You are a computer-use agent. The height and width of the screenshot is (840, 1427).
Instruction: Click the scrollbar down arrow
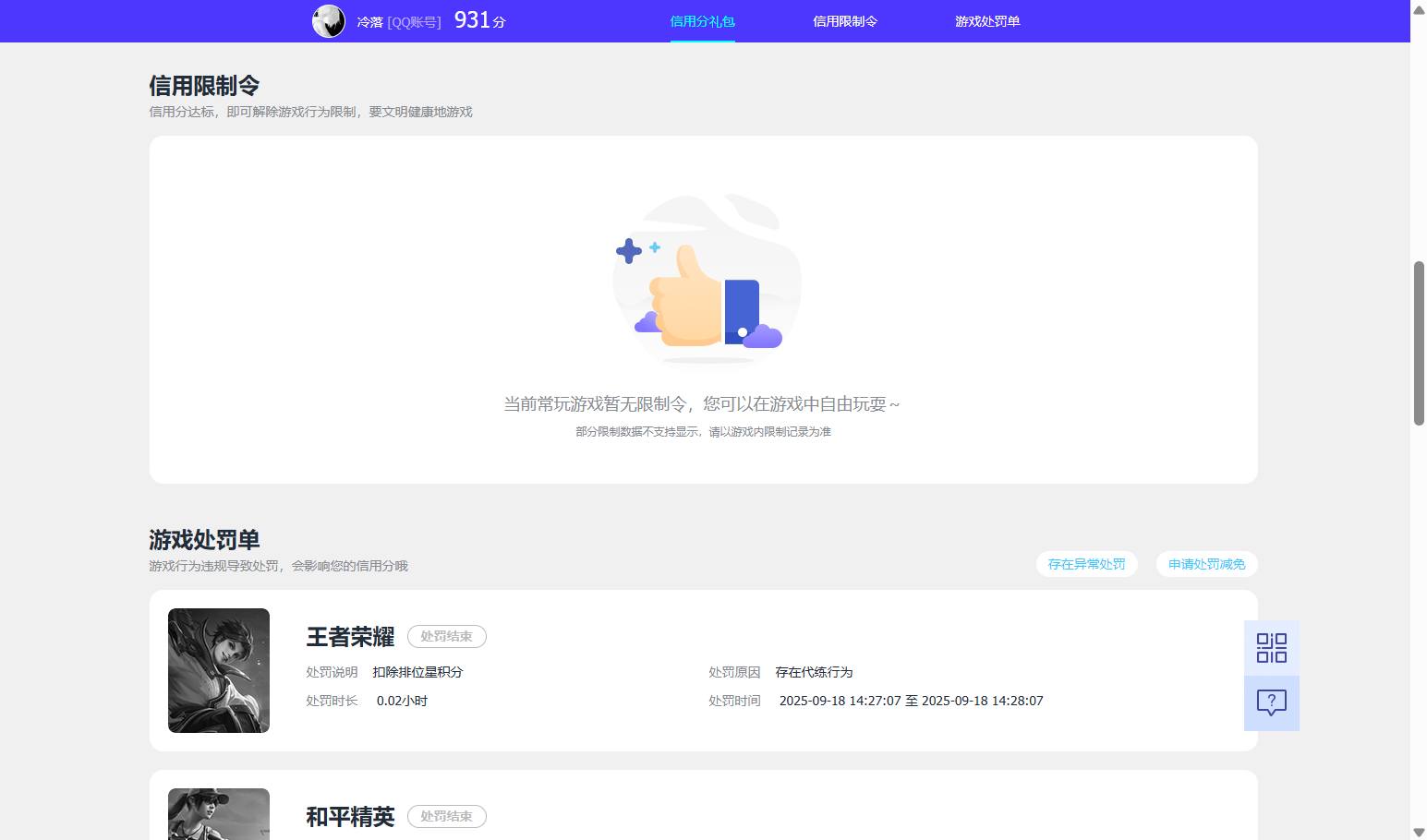click(1419, 833)
